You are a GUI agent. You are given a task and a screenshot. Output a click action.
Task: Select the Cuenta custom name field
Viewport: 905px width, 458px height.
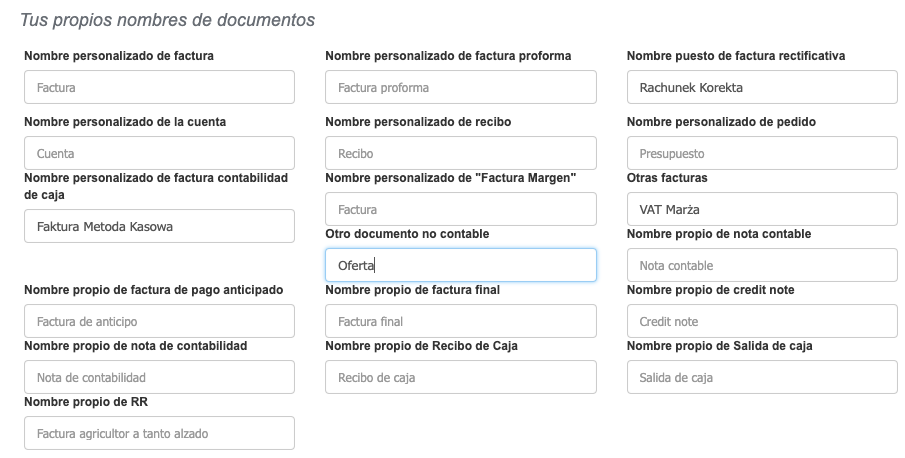[x=159, y=153]
